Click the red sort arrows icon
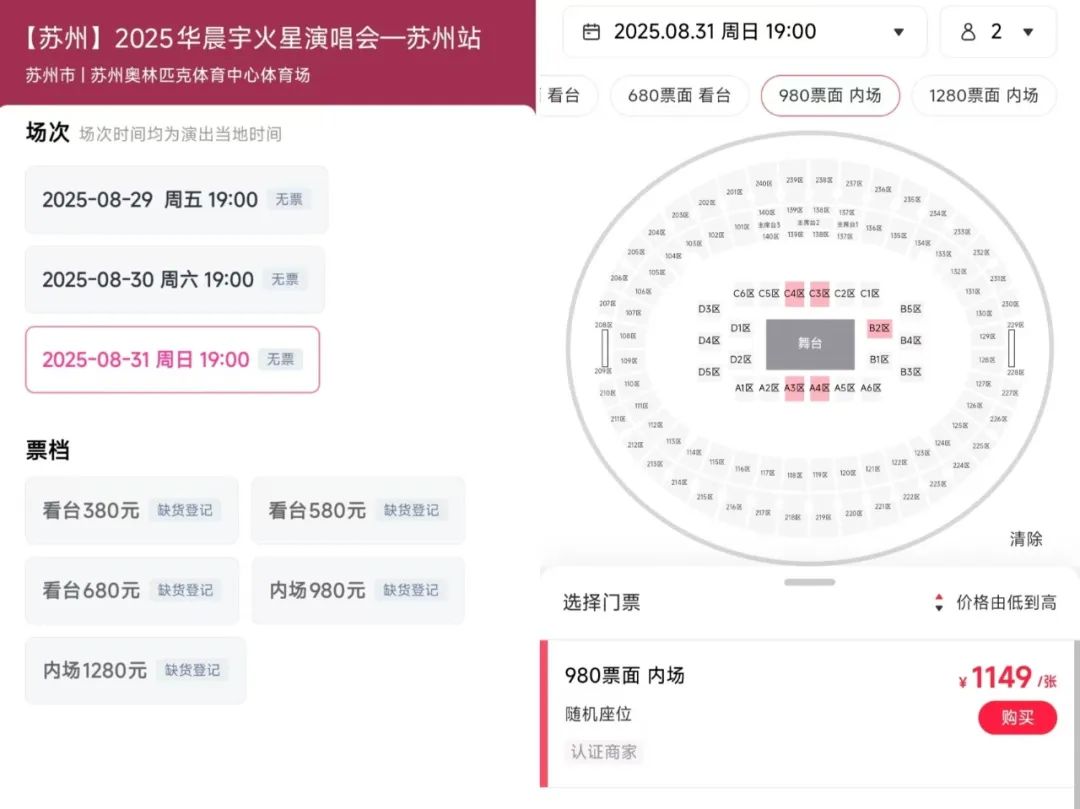Viewport: 1080px width, 809px height. (x=939, y=602)
